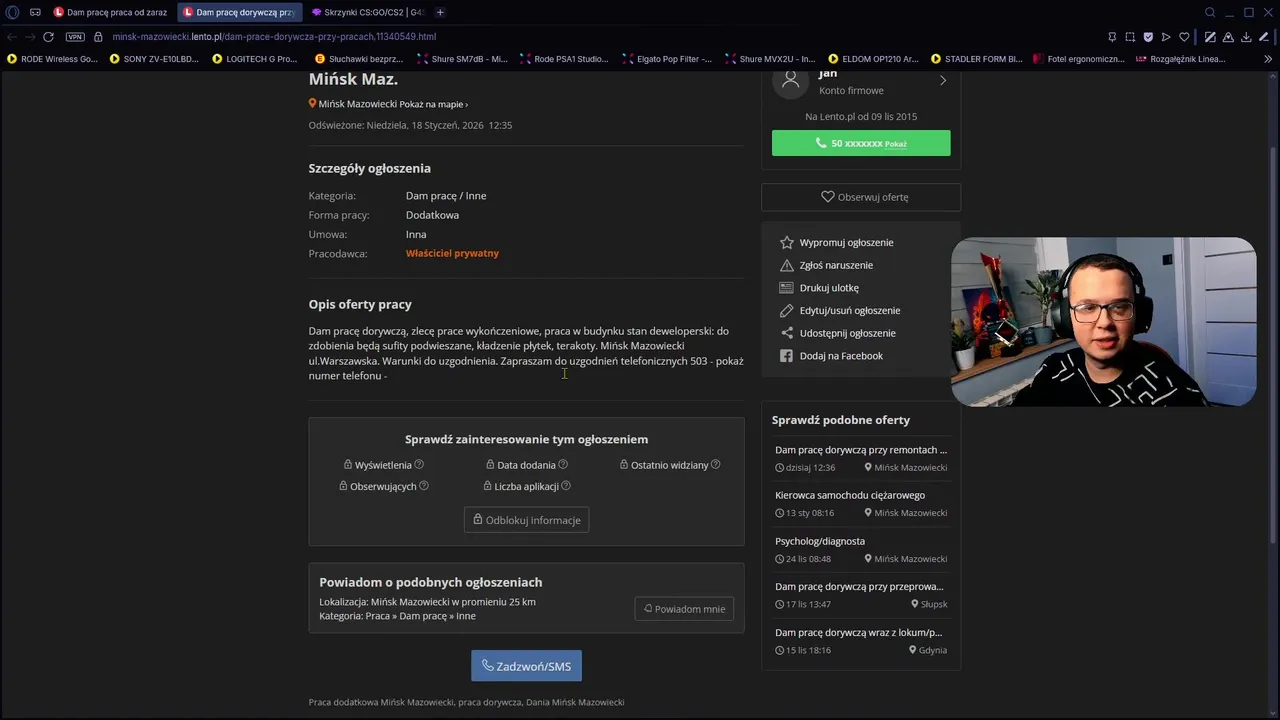Click help icon next to Wyświetlenia

pos(419,464)
